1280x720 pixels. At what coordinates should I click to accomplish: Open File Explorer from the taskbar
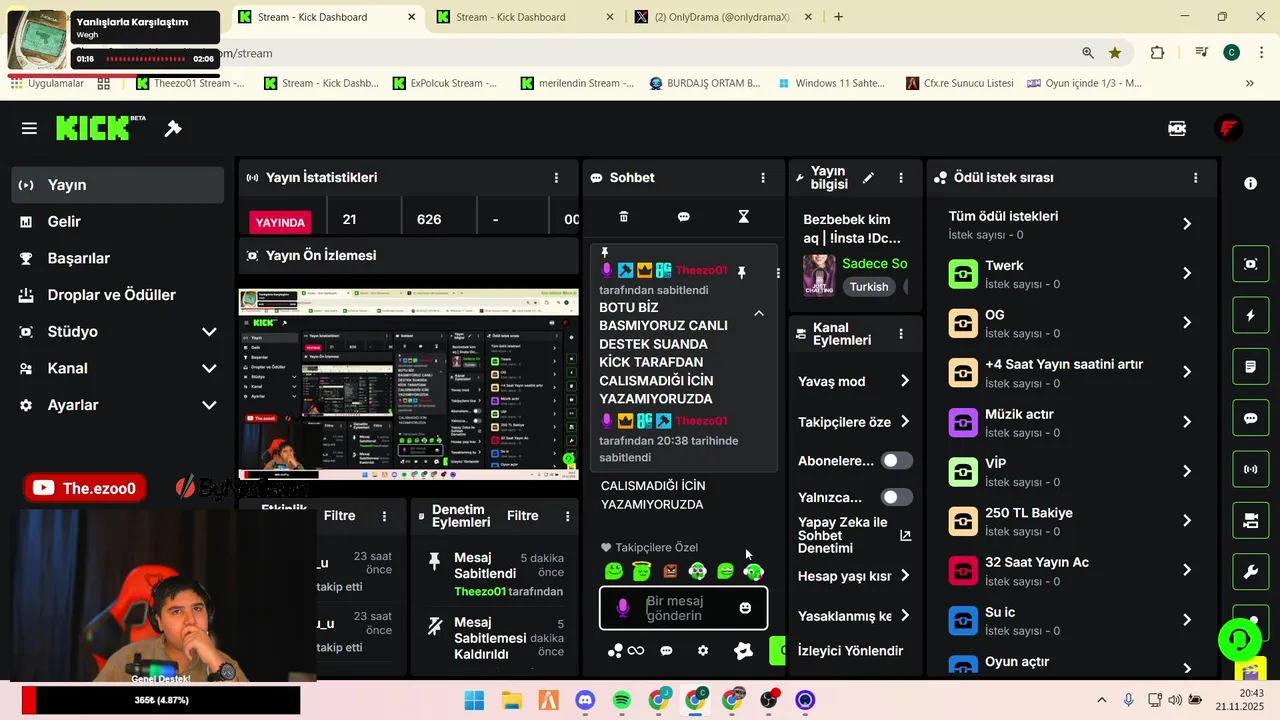[x=511, y=700]
